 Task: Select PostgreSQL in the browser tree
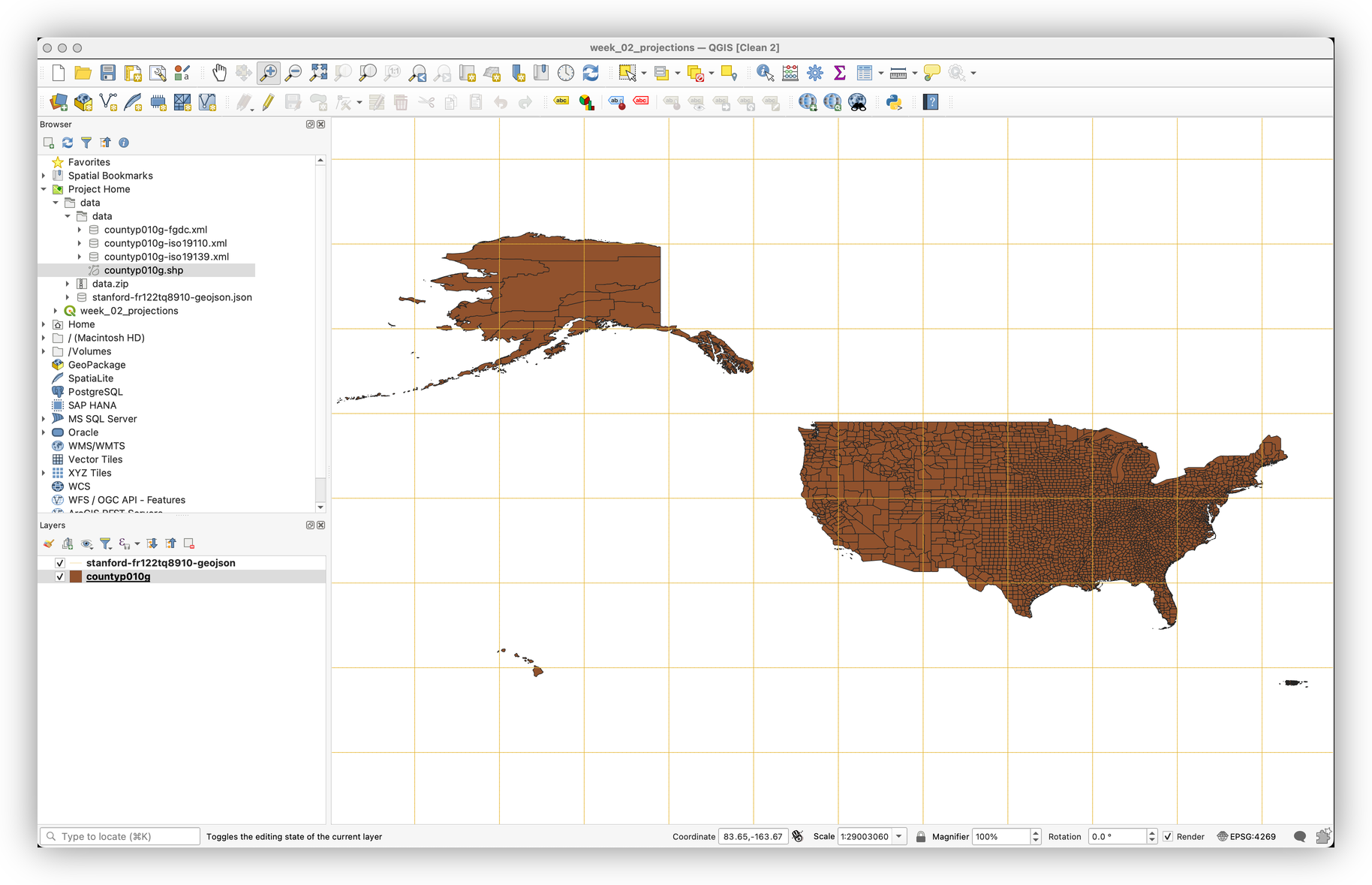click(x=95, y=392)
